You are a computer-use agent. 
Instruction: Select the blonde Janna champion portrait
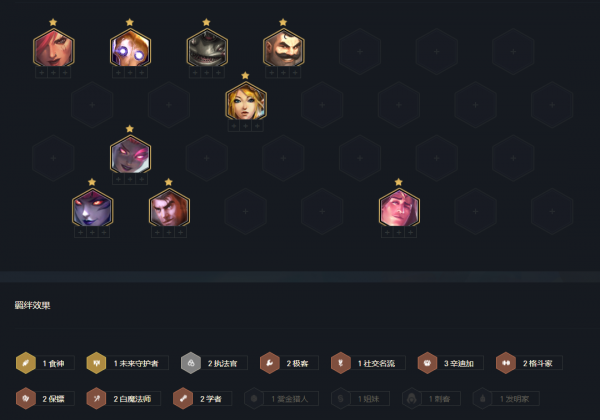click(246, 102)
